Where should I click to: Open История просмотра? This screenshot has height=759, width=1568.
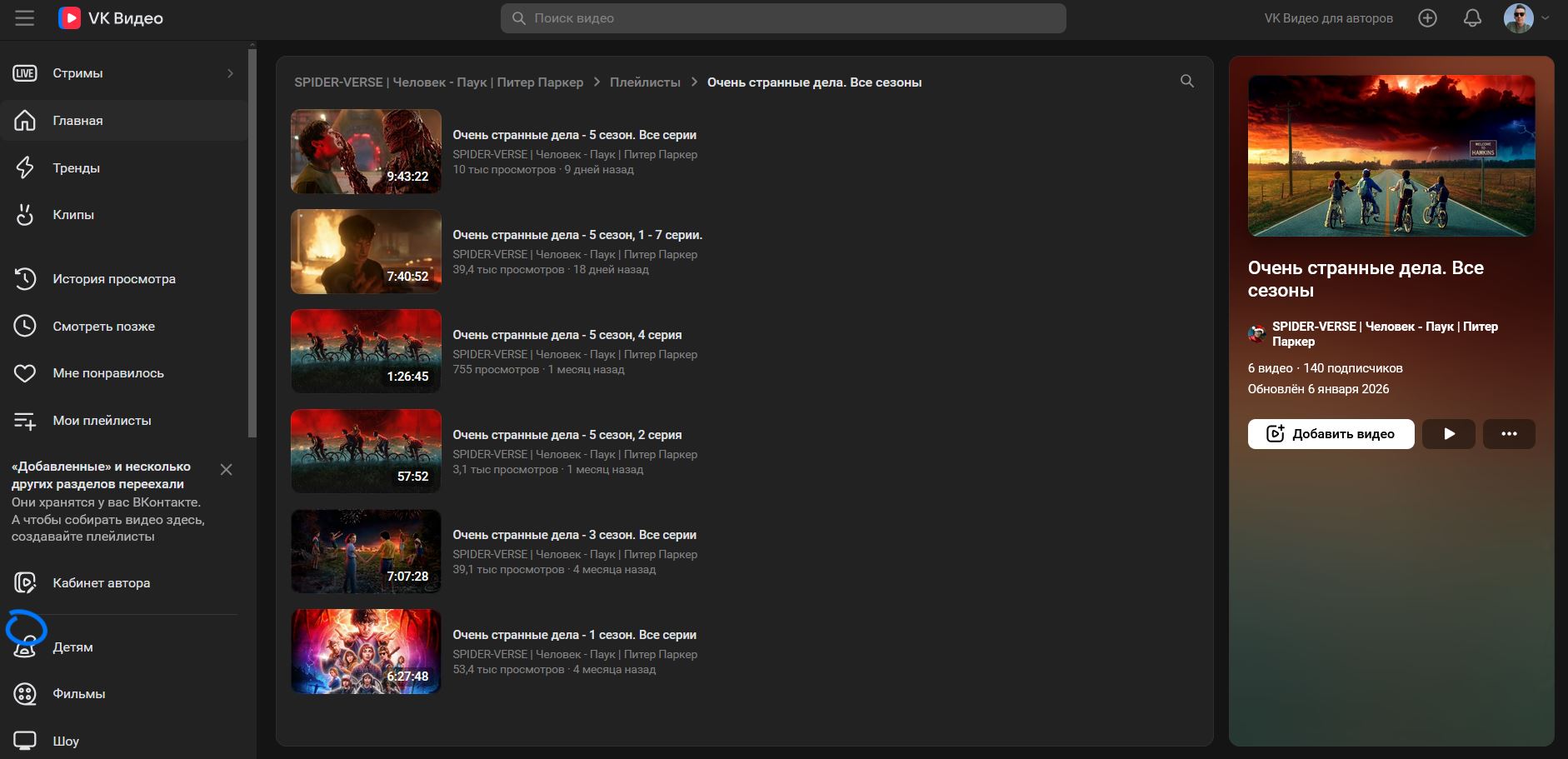point(113,279)
